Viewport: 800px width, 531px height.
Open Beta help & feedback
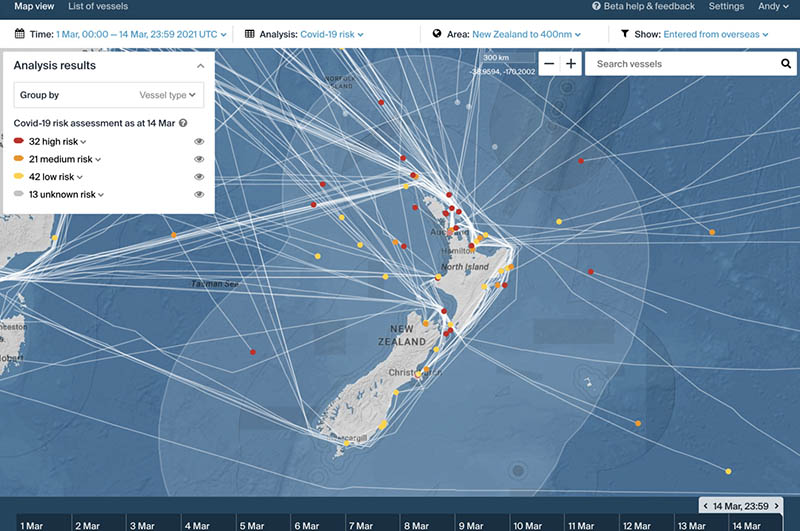(x=649, y=6)
